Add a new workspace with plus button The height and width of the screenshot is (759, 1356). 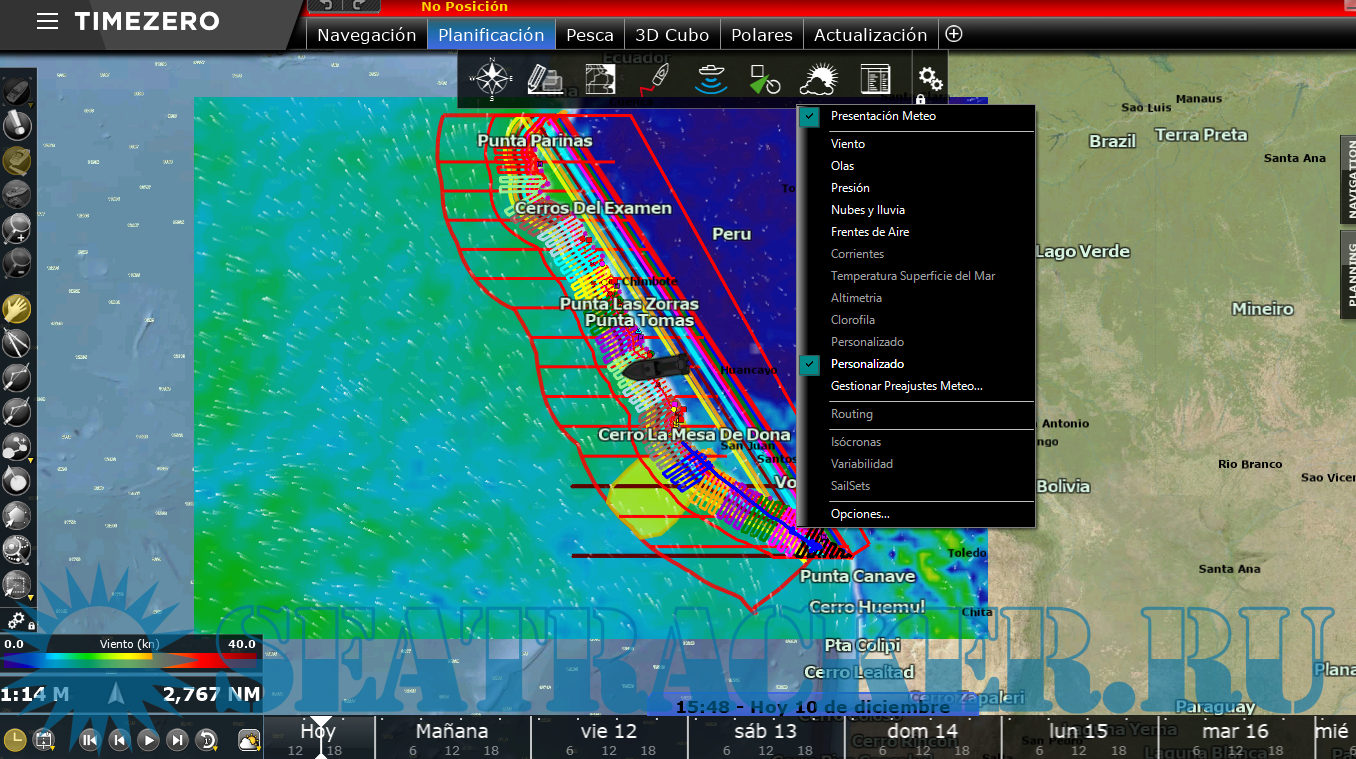pyautogui.click(x=954, y=34)
